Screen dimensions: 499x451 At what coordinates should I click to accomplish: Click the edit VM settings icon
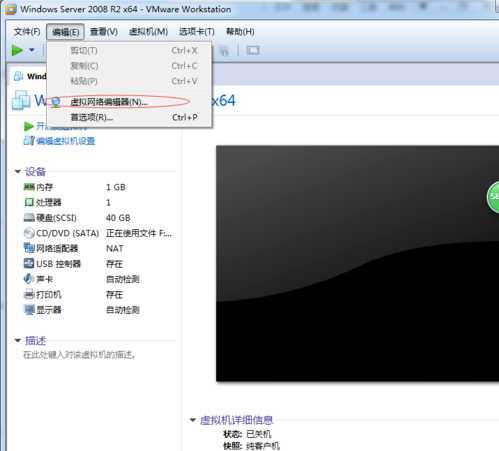point(29,141)
